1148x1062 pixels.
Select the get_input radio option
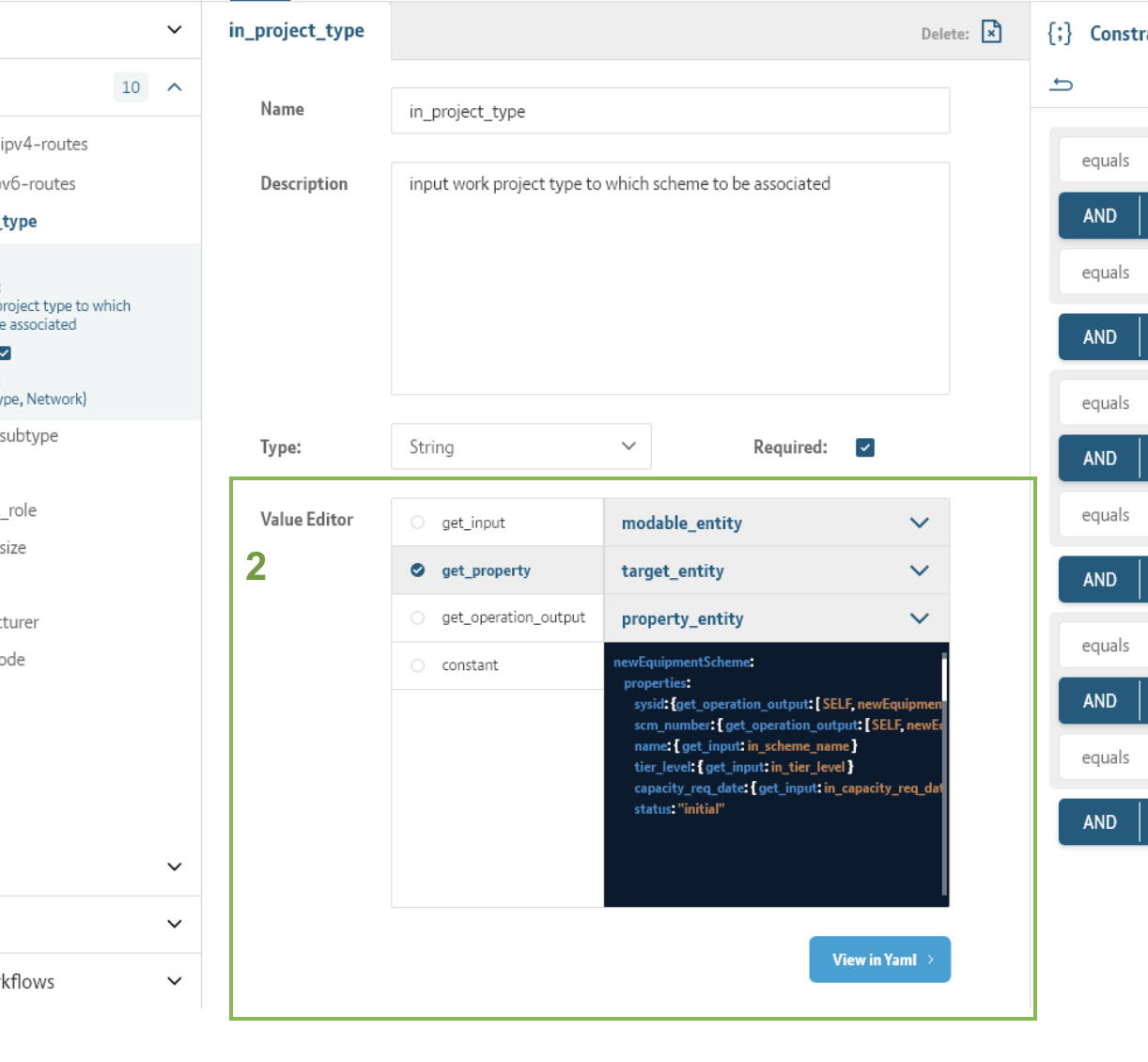coord(418,523)
